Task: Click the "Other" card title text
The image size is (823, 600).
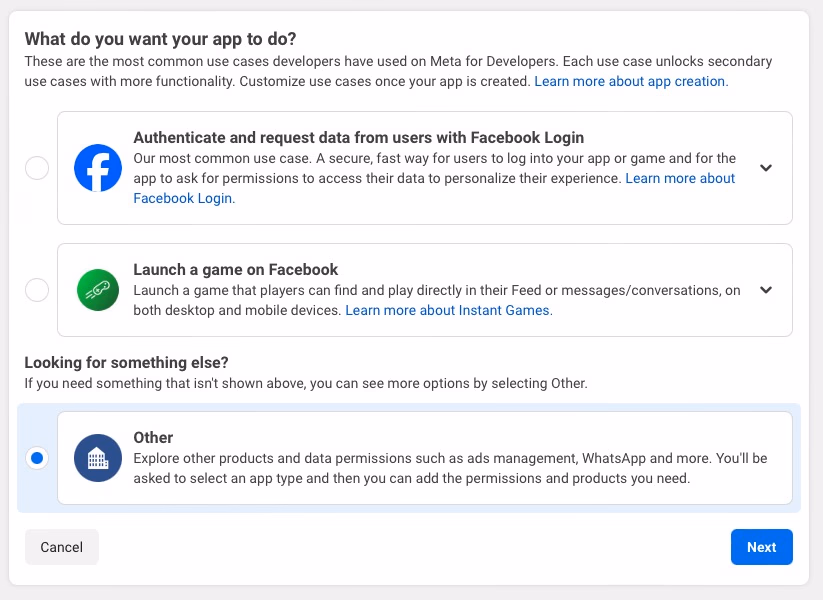Action: click(x=153, y=437)
